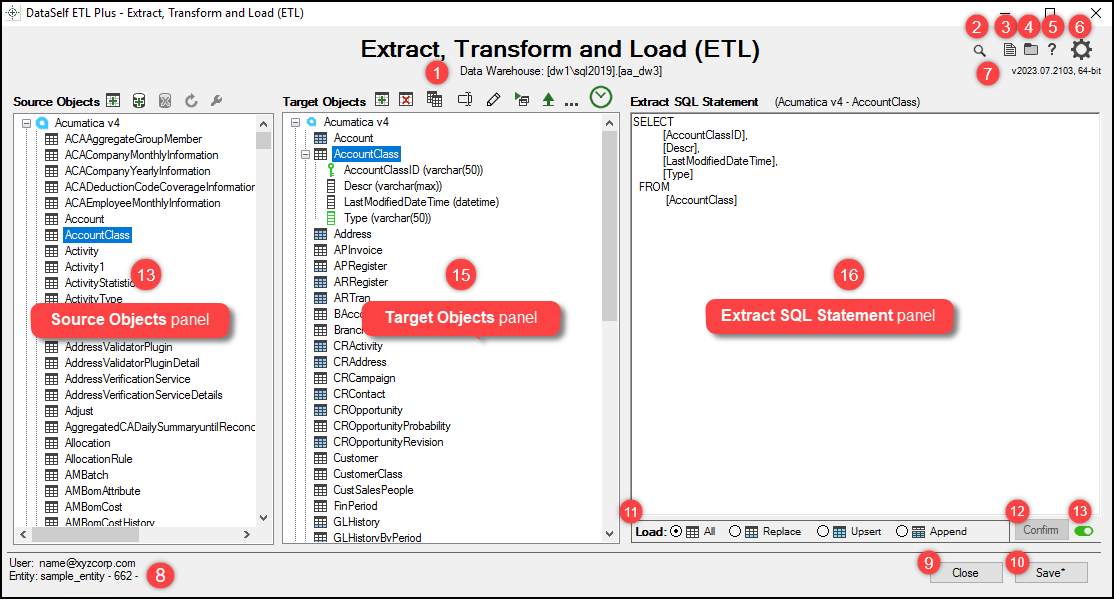Viewport: 1114px width, 600px height.
Task: Collapse the Acumatica v4 source tree node
Action: click(27, 123)
